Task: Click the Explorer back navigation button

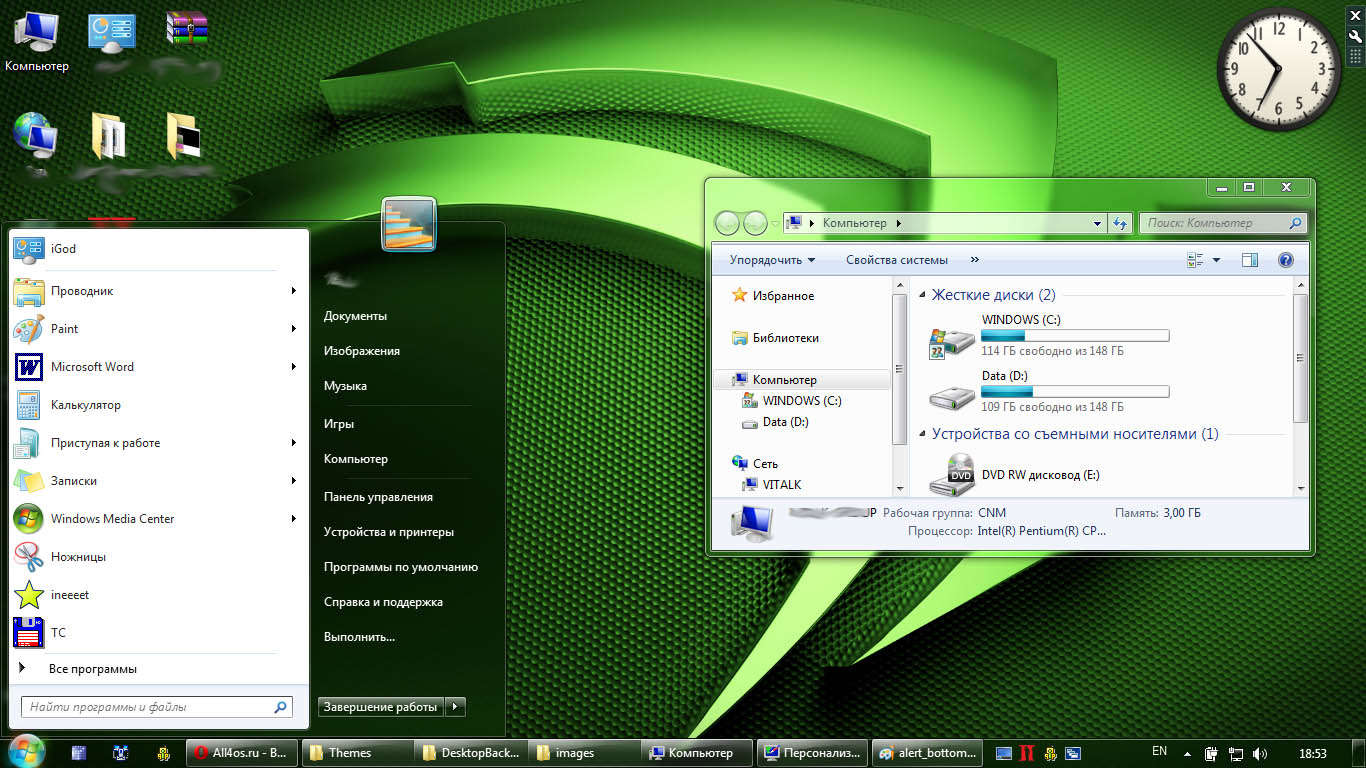Action: click(x=727, y=223)
